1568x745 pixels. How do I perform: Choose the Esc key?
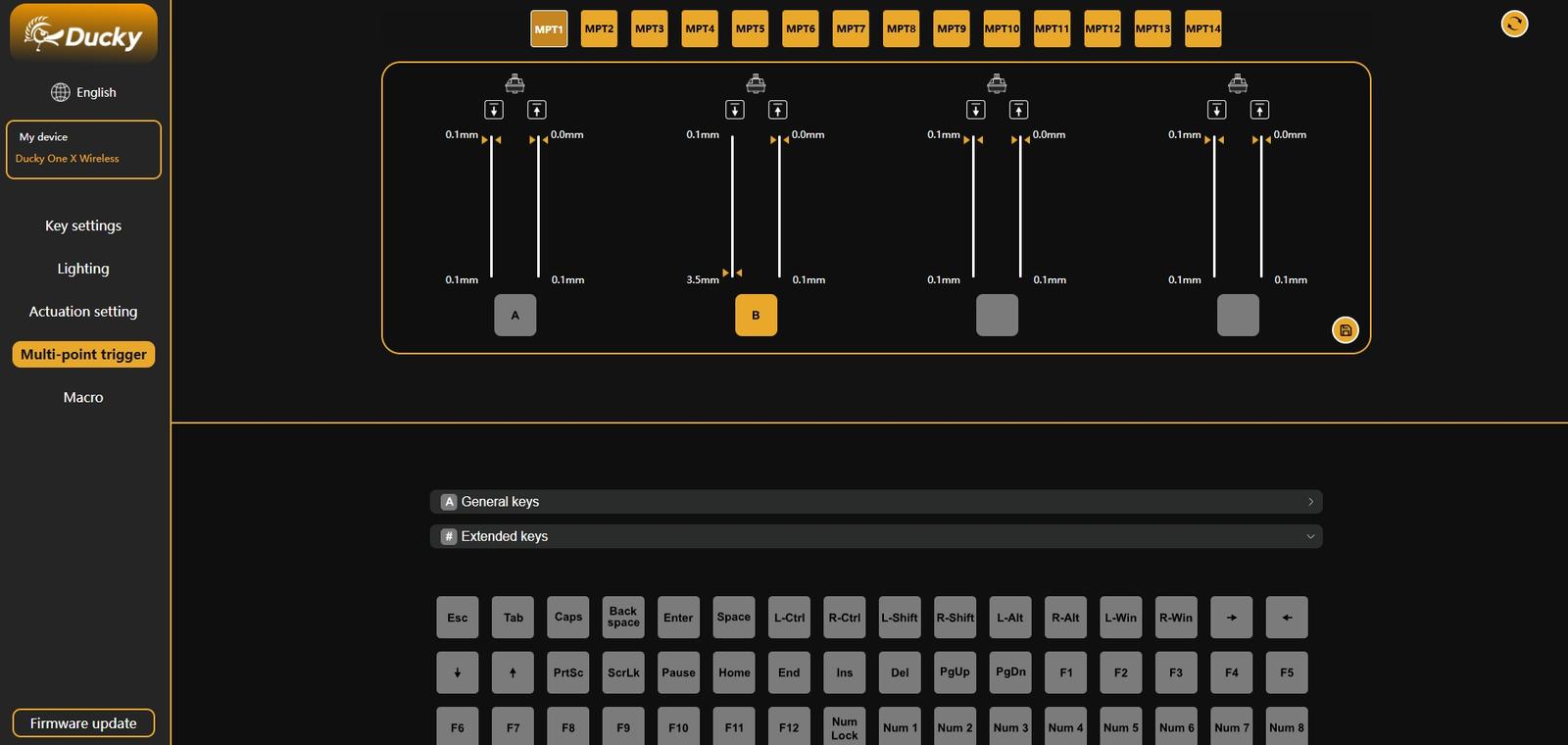(x=458, y=618)
